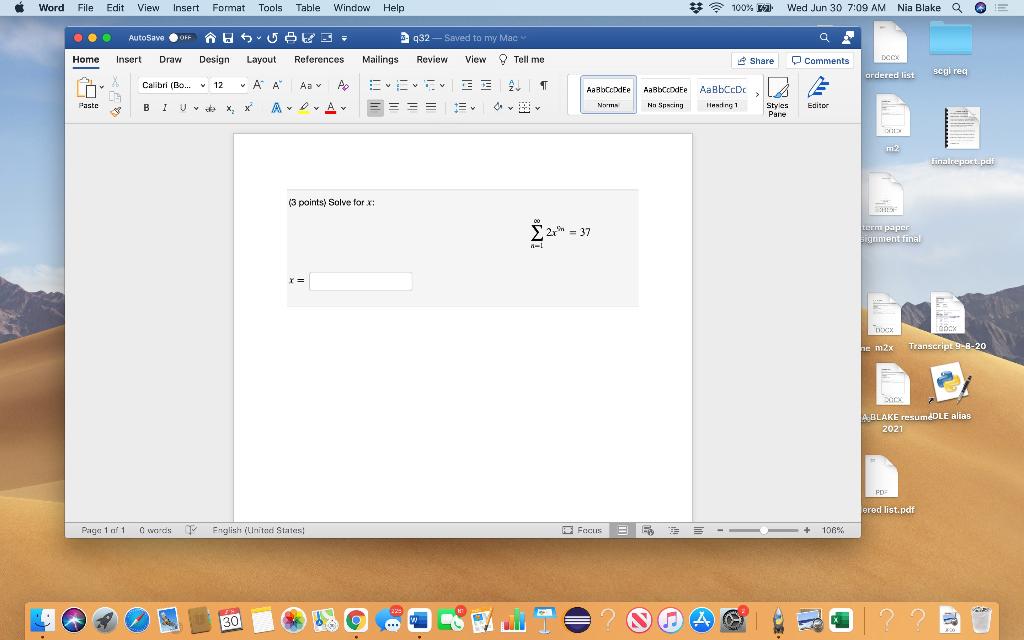Apply superscript formatting

click(247, 107)
